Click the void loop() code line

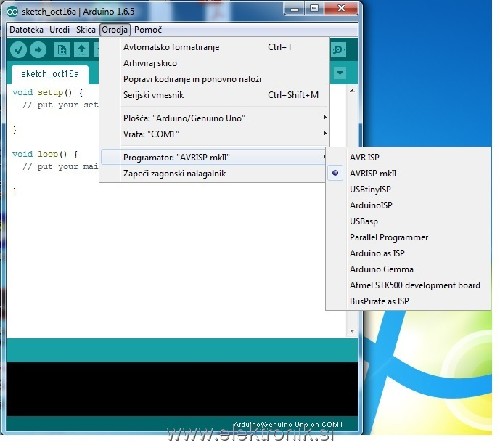pos(45,154)
